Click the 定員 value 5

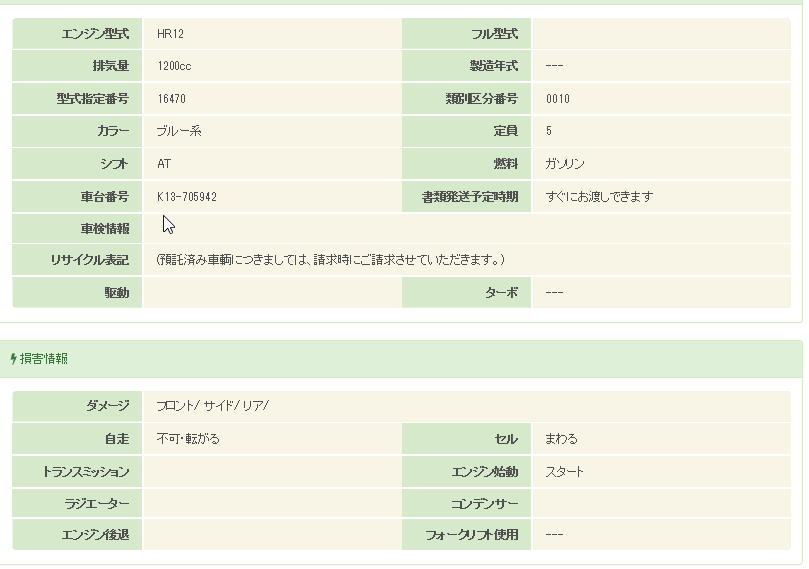[x=549, y=131]
